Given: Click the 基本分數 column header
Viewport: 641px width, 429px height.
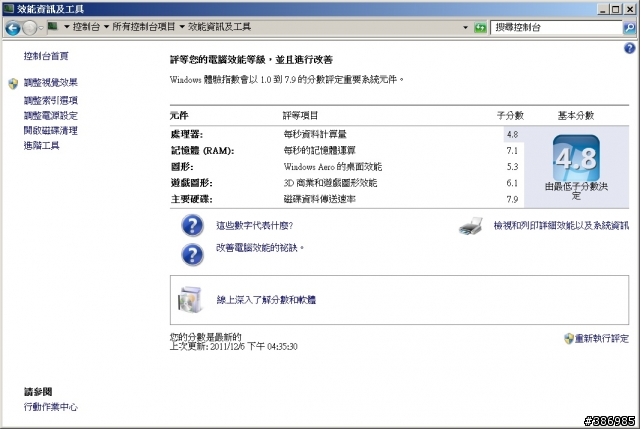Looking at the screenshot, I should click(x=576, y=116).
